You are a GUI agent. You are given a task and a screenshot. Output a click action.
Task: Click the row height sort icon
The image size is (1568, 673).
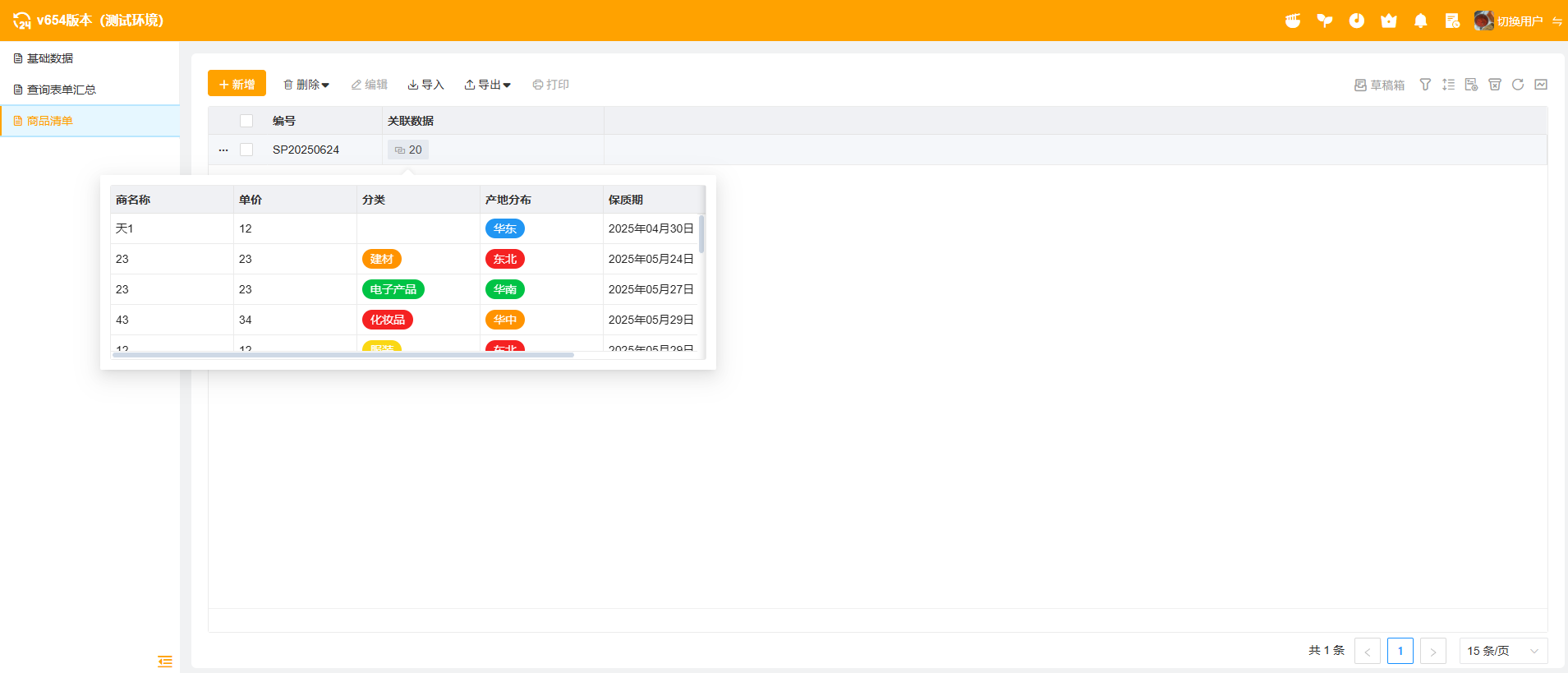1448,85
